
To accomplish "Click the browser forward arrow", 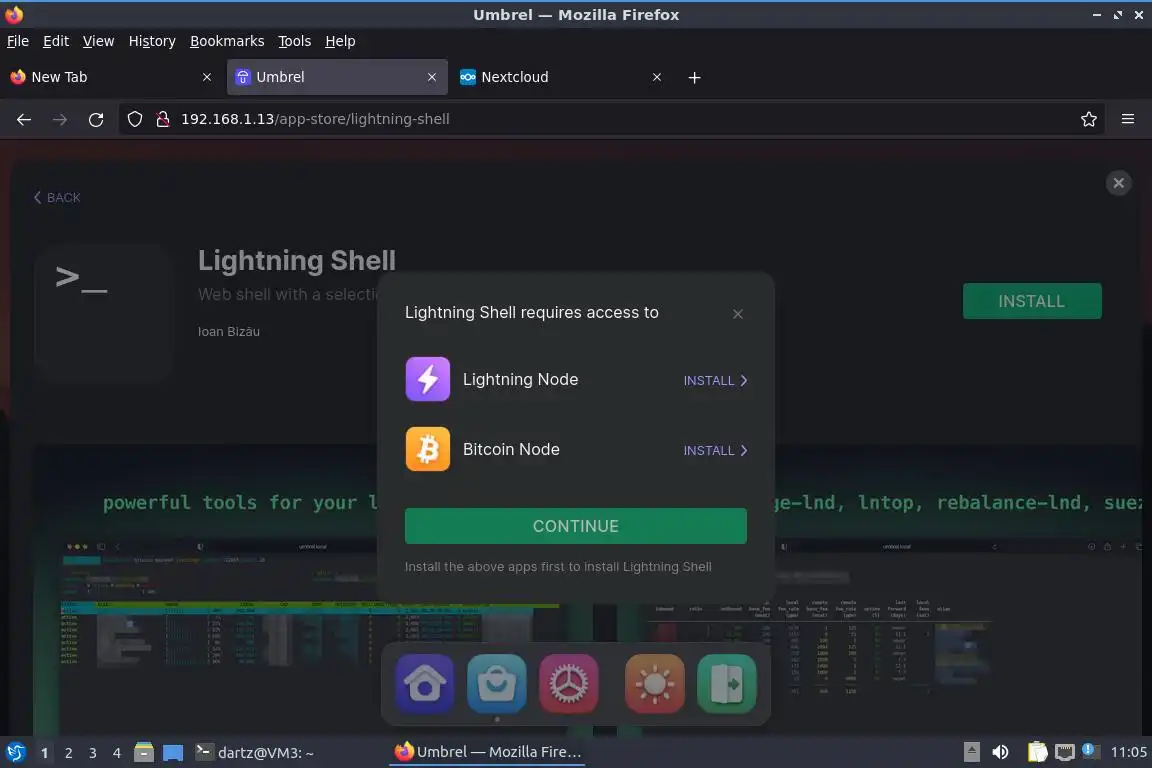I will [60, 119].
